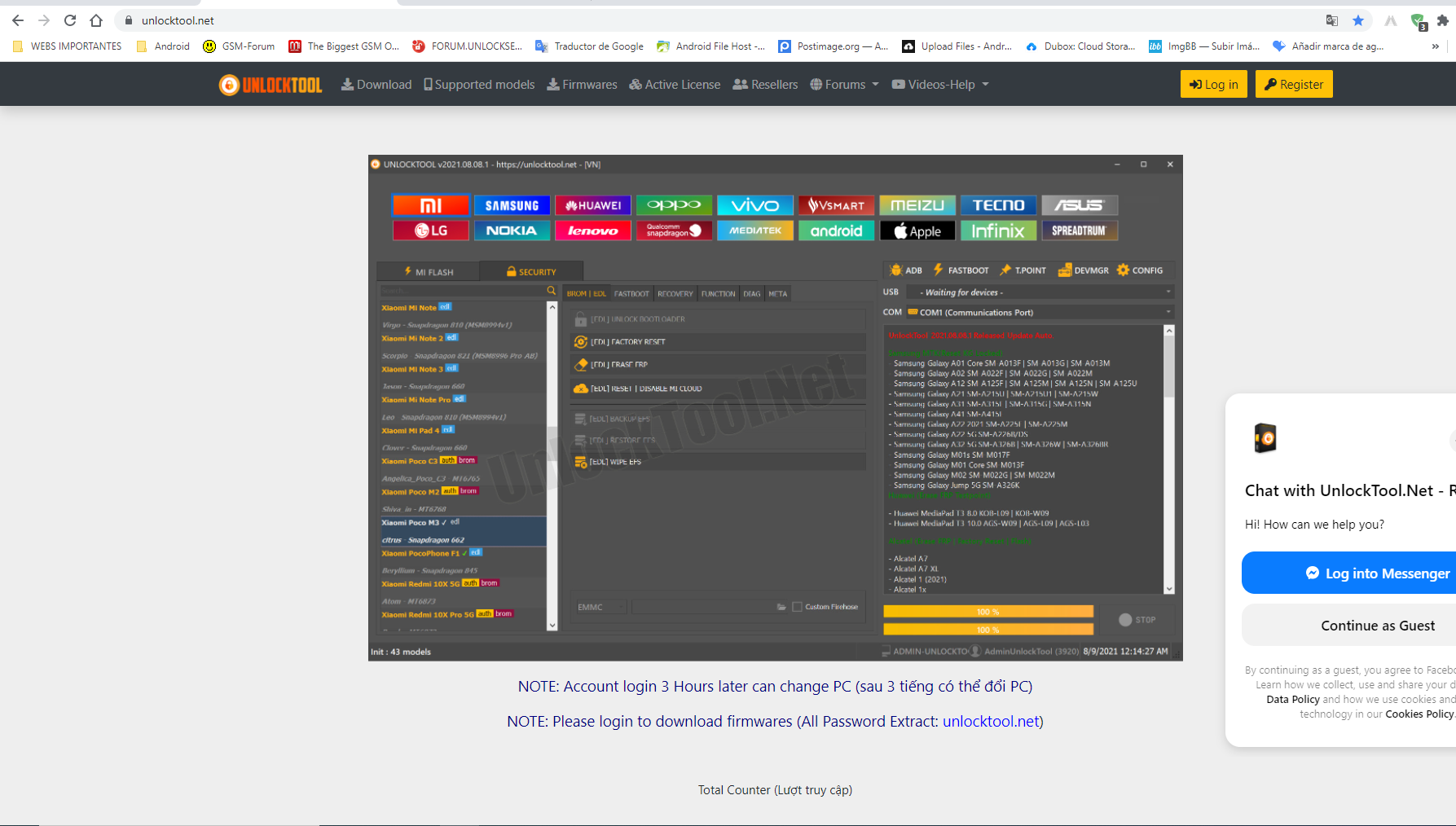Select the Samsung brand tile
This screenshot has height=826, width=1456.
[512, 205]
